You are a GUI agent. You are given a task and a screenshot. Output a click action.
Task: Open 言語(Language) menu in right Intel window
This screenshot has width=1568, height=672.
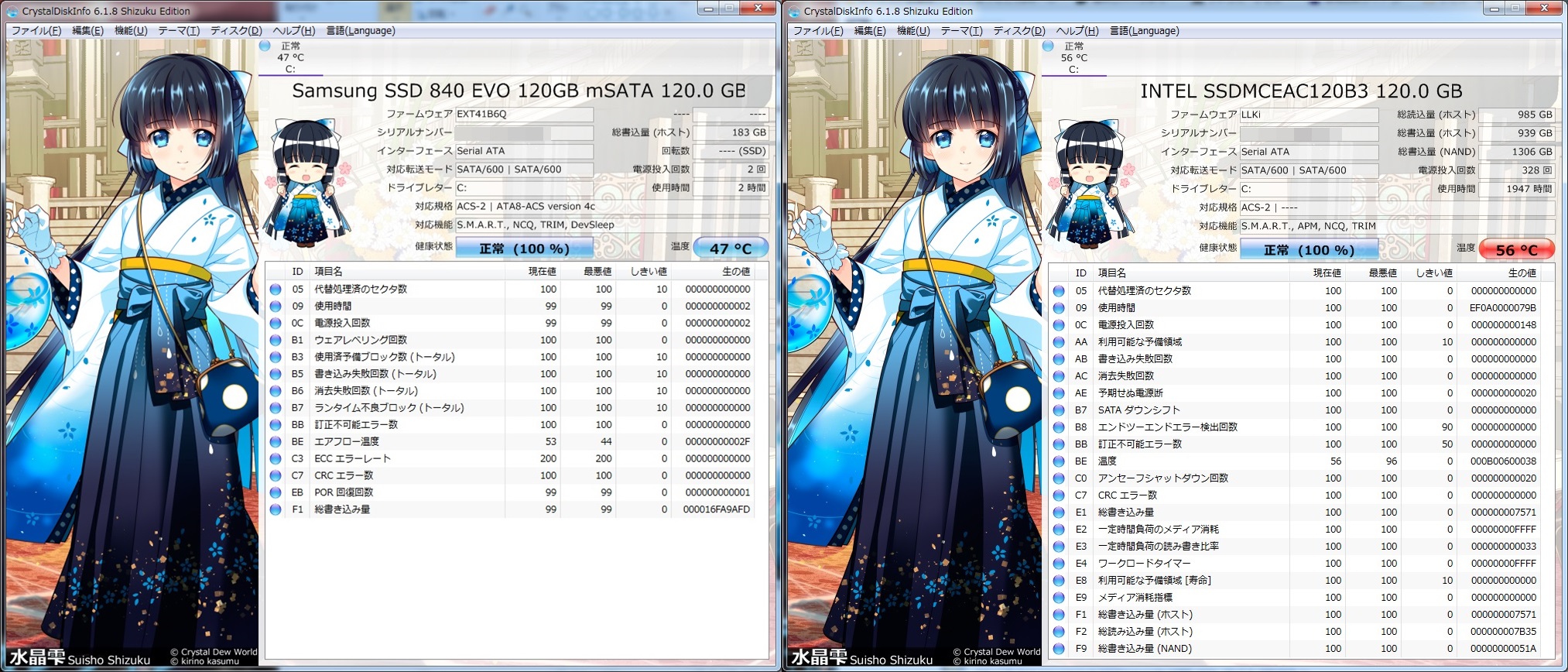[x=1145, y=31]
